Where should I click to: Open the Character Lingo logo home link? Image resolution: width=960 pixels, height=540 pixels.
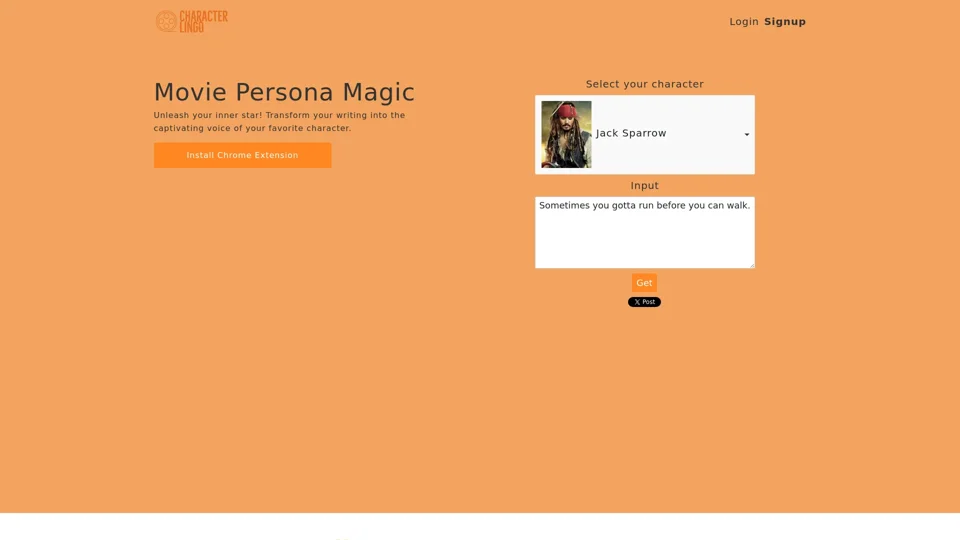pos(191,21)
